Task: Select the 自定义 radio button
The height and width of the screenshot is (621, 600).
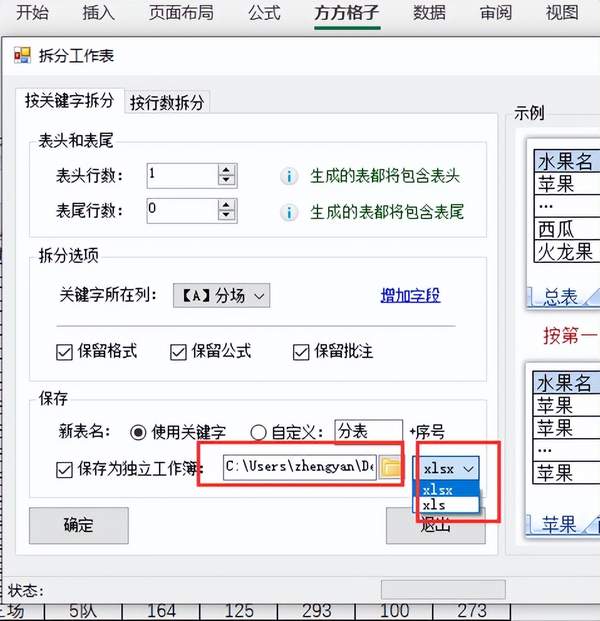Action: [x=258, y=432]
